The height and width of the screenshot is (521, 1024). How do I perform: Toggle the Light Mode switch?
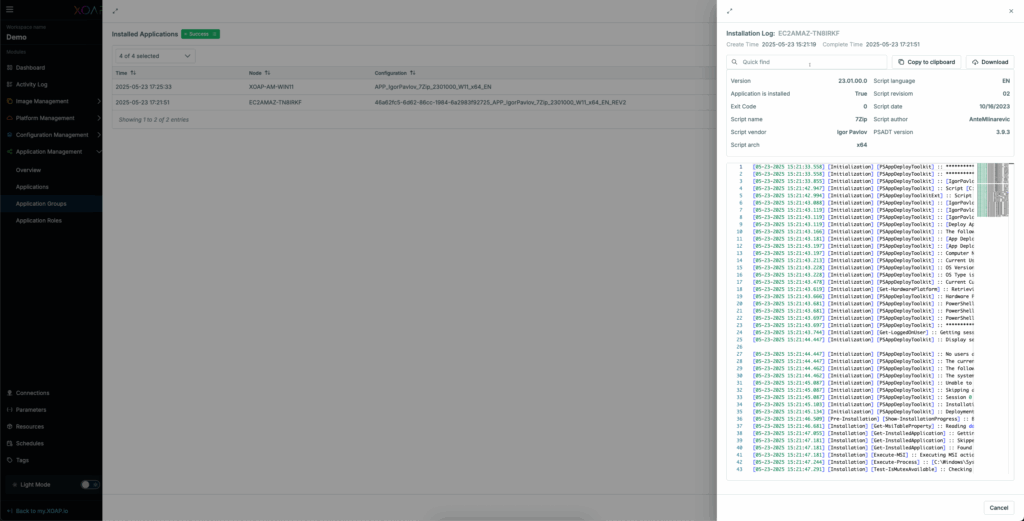point(89,484)
